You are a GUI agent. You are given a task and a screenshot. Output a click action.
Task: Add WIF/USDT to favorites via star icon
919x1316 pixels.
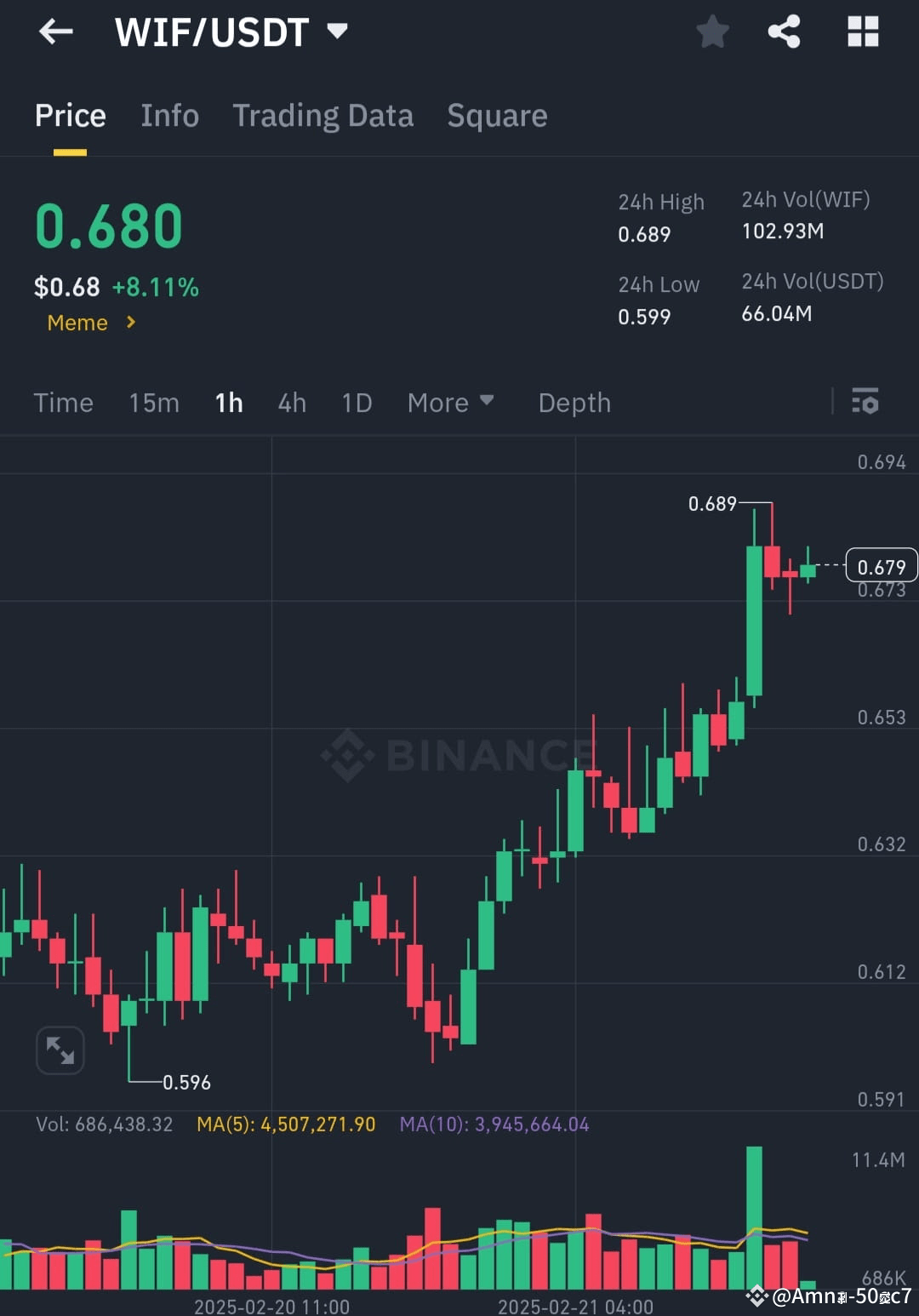coord(712,31)
